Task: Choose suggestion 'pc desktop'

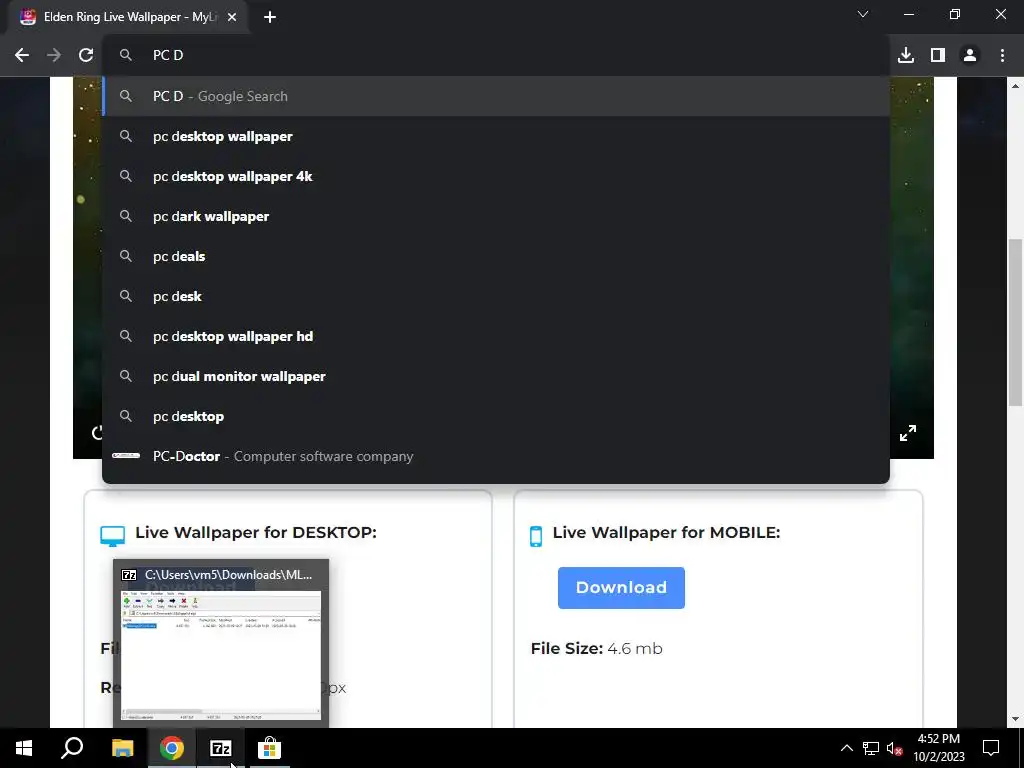Action: click(496, 416)
